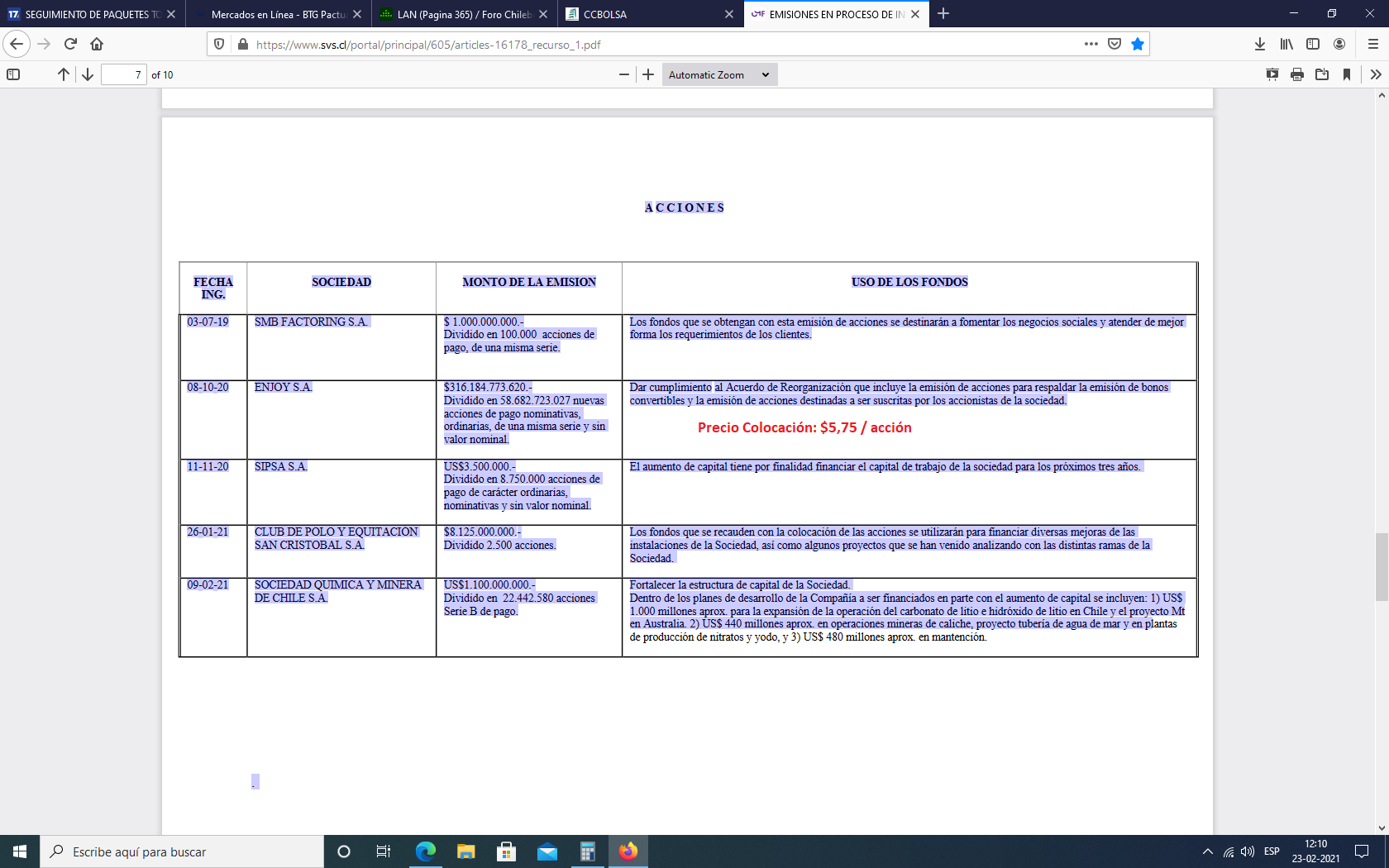
Task: Go to the previous PDF page
Action: coord(64,74)
